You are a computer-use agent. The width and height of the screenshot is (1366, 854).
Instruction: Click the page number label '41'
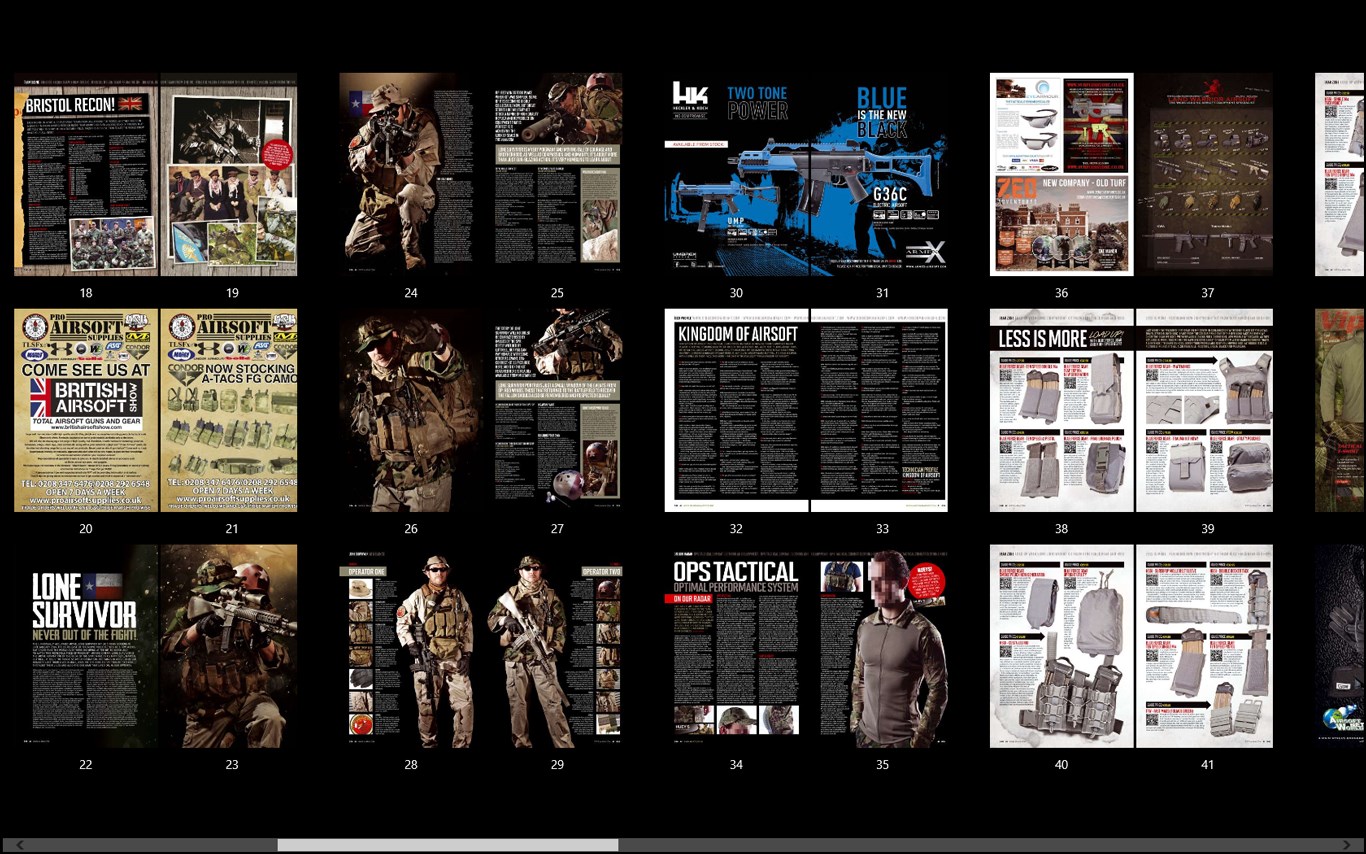1208,765
